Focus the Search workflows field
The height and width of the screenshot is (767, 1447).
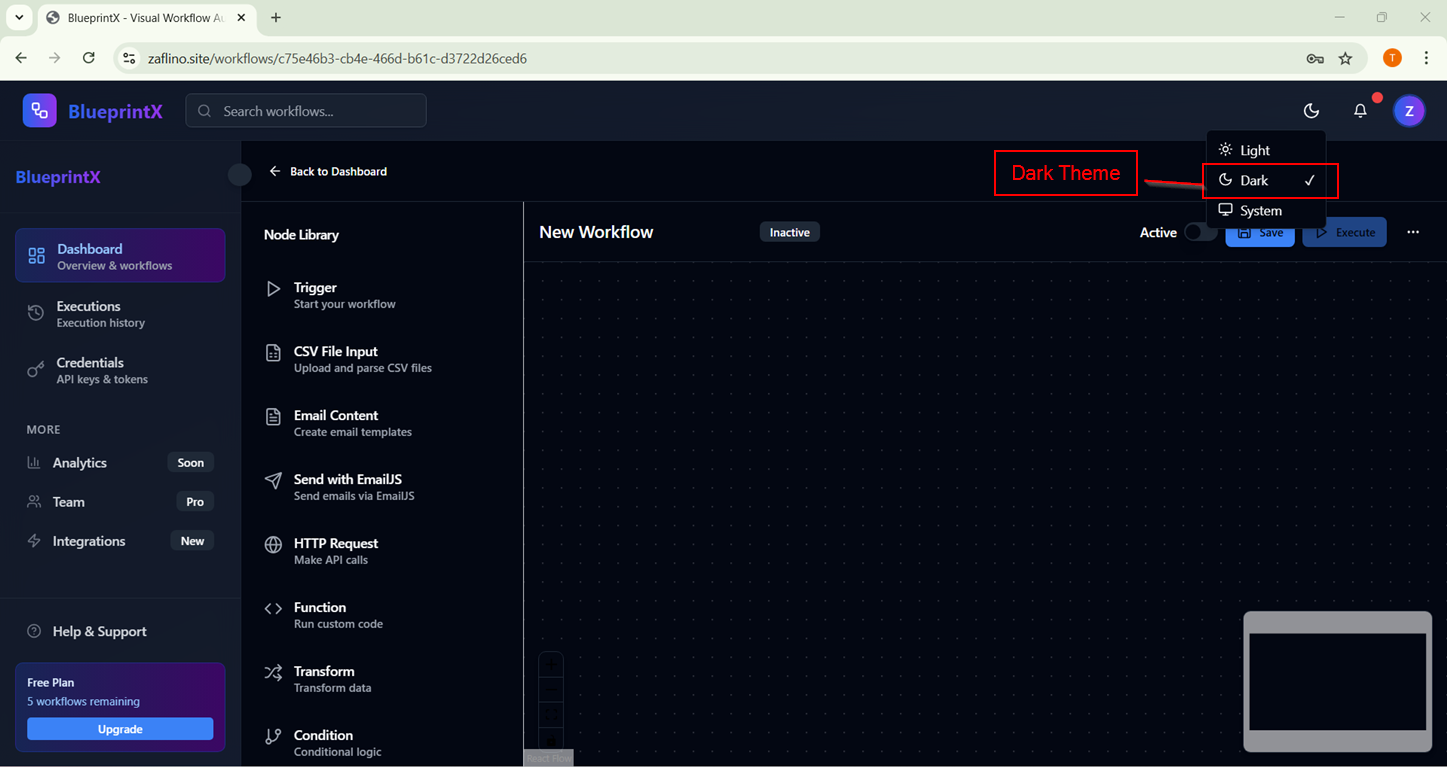(306, 111)
